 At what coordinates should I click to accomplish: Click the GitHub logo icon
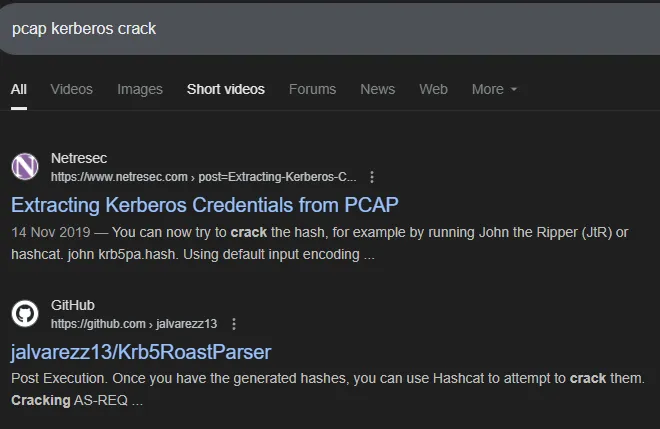pos(25,314)
